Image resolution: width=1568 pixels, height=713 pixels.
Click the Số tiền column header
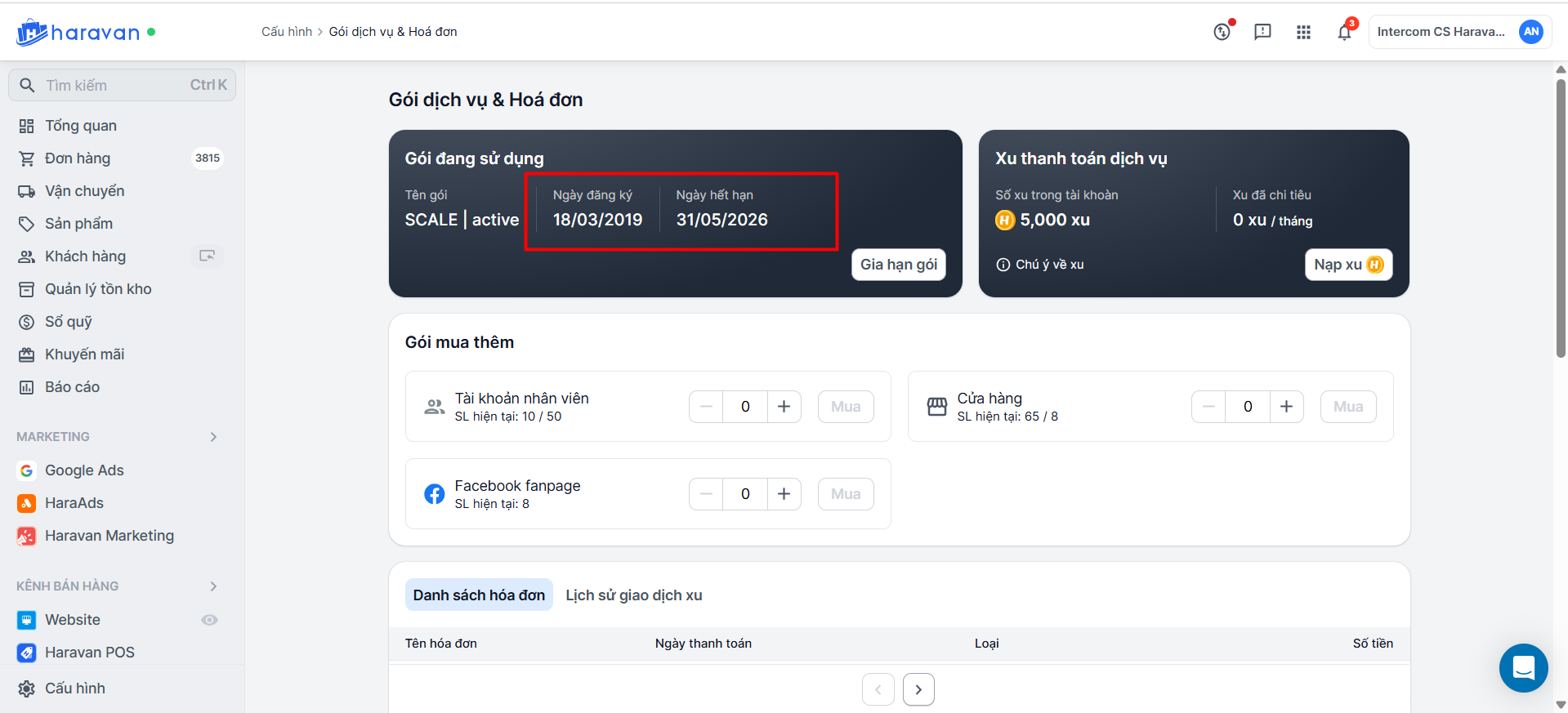tap(1373, 644)
